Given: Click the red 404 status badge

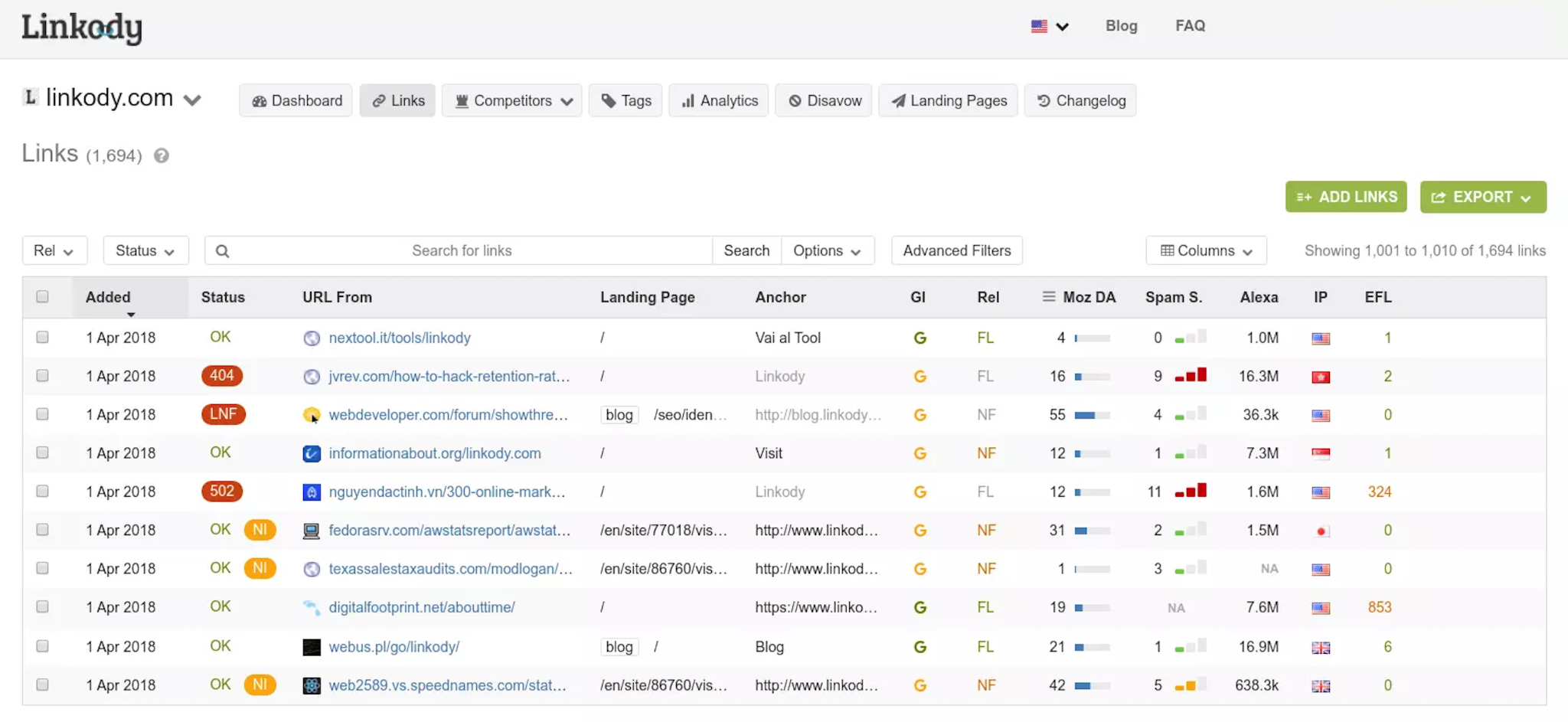Looking at the screenshot, I should [x=222, y=376].
